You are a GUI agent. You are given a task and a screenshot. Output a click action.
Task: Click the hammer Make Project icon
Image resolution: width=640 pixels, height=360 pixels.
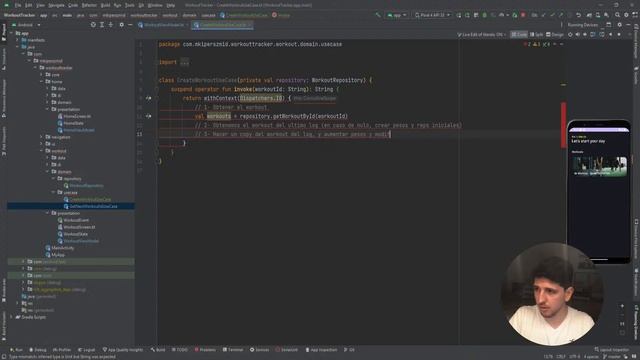[378, 15]
